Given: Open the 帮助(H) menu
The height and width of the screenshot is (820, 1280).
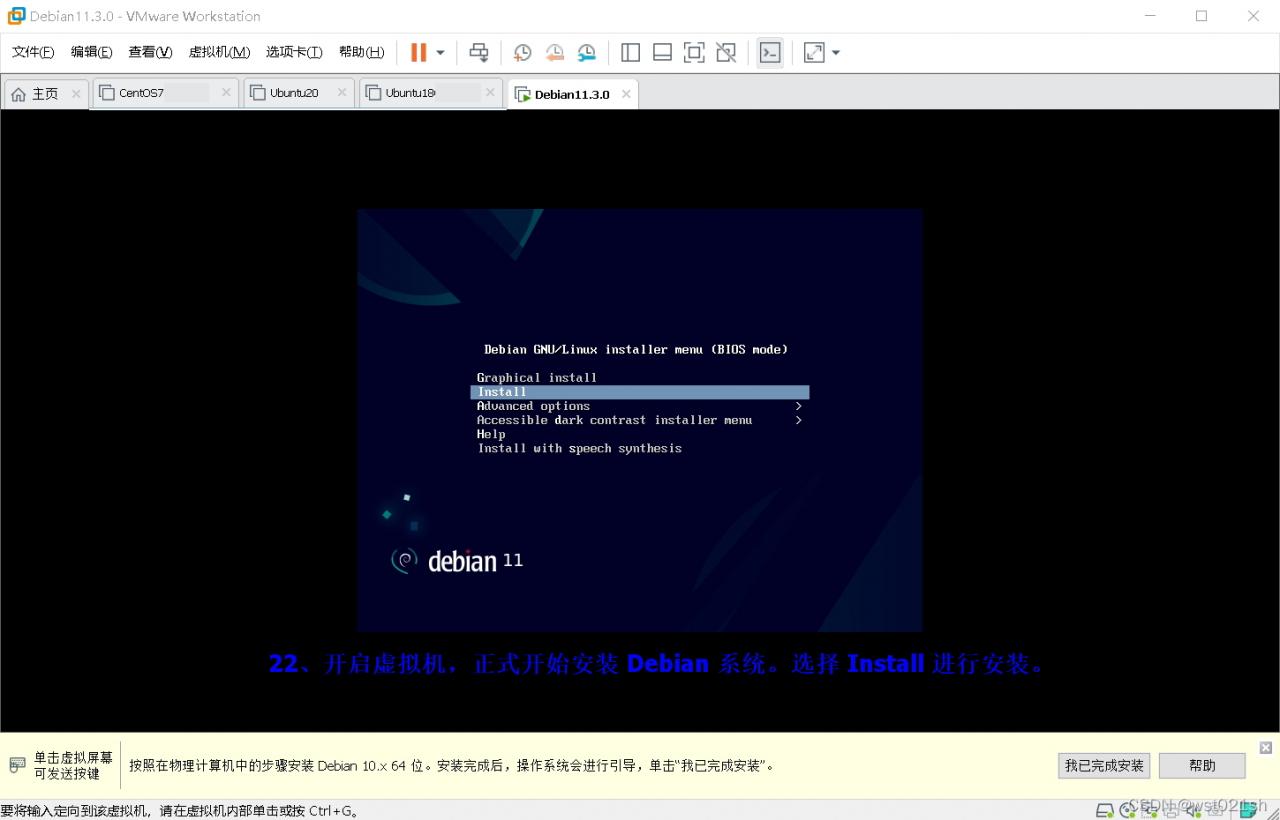Looking at the screenshot, I should click(361, 52).
